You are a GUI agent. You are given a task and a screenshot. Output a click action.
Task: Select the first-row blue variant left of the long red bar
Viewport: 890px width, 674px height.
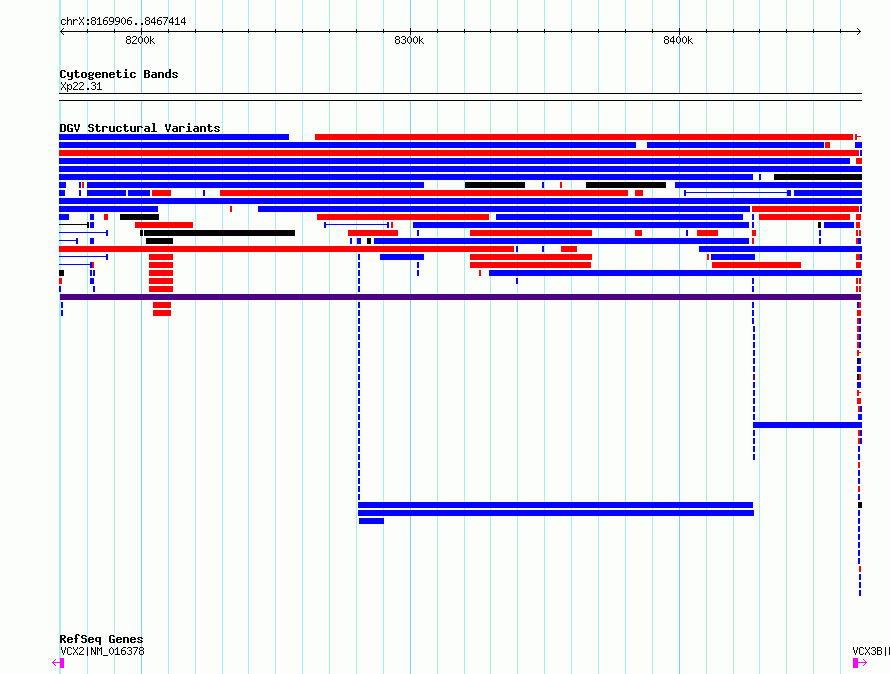(174, 137)
